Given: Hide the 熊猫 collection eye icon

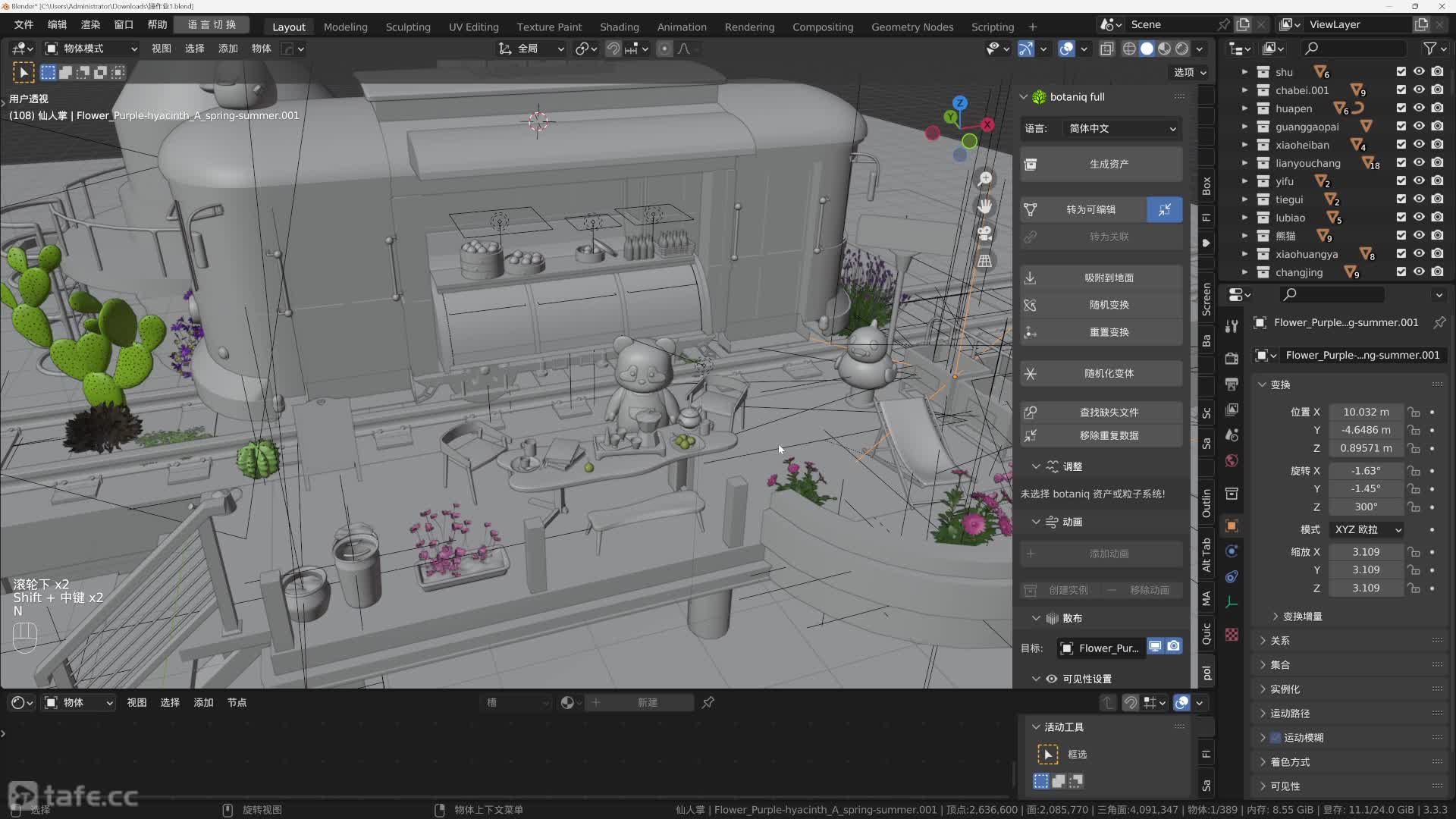Looking at the screenshot, I should pyautogui.click(x=1419, y=235).
